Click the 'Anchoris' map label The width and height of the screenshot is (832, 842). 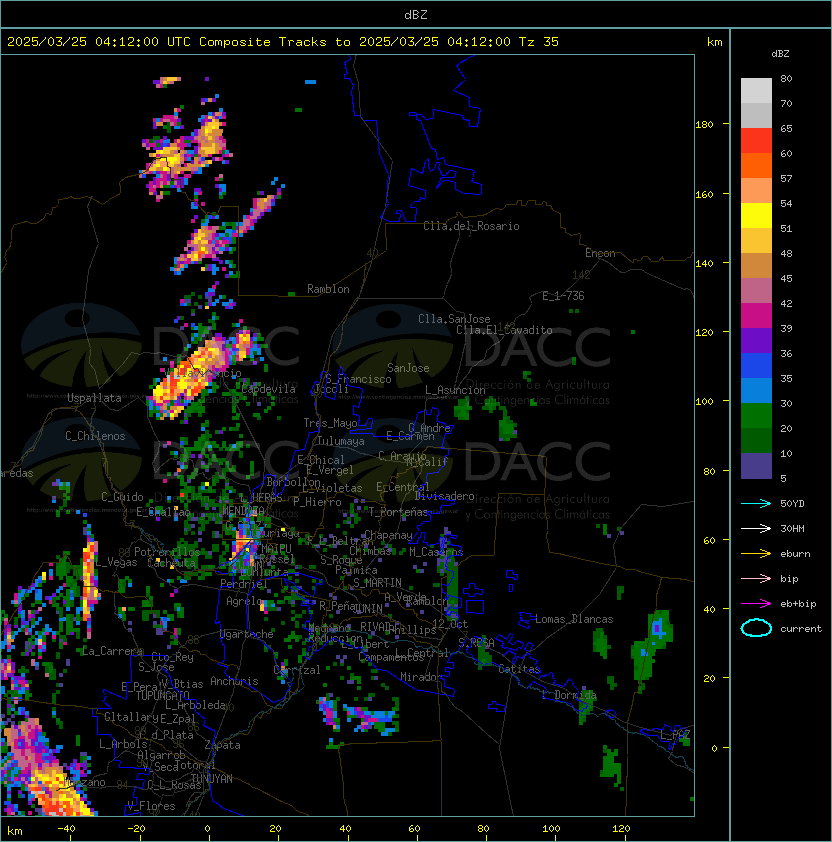(234, 681)
